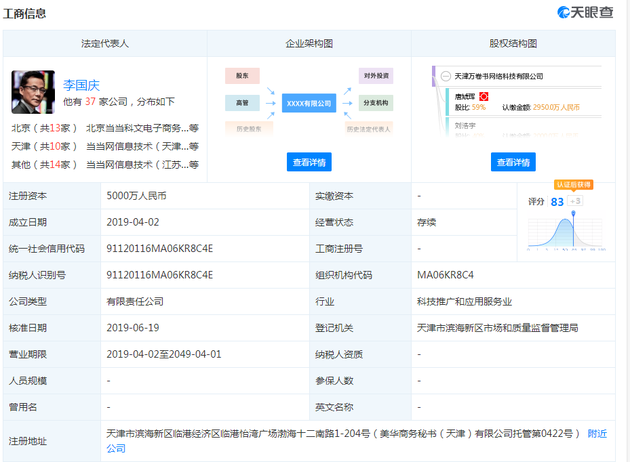Click the 认证后获得 orange badge

click(x=573, y=185)
